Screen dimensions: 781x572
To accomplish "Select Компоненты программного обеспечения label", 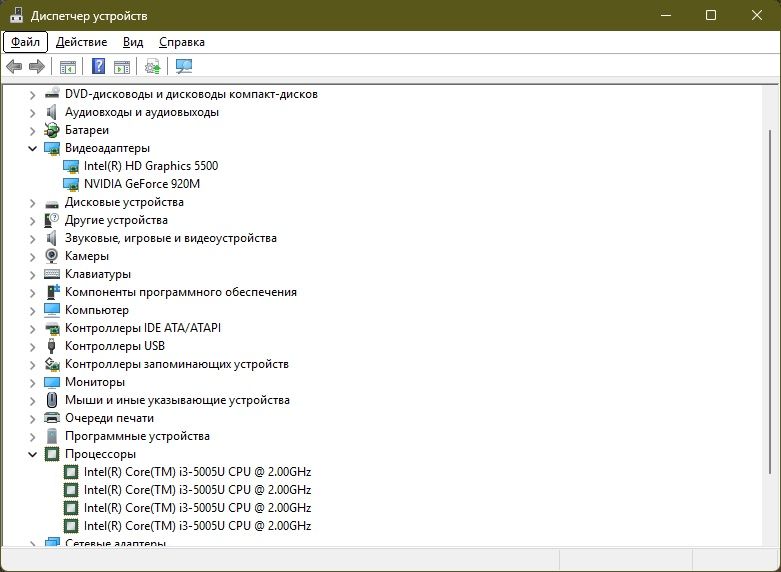I will click(x=181, y=292).
